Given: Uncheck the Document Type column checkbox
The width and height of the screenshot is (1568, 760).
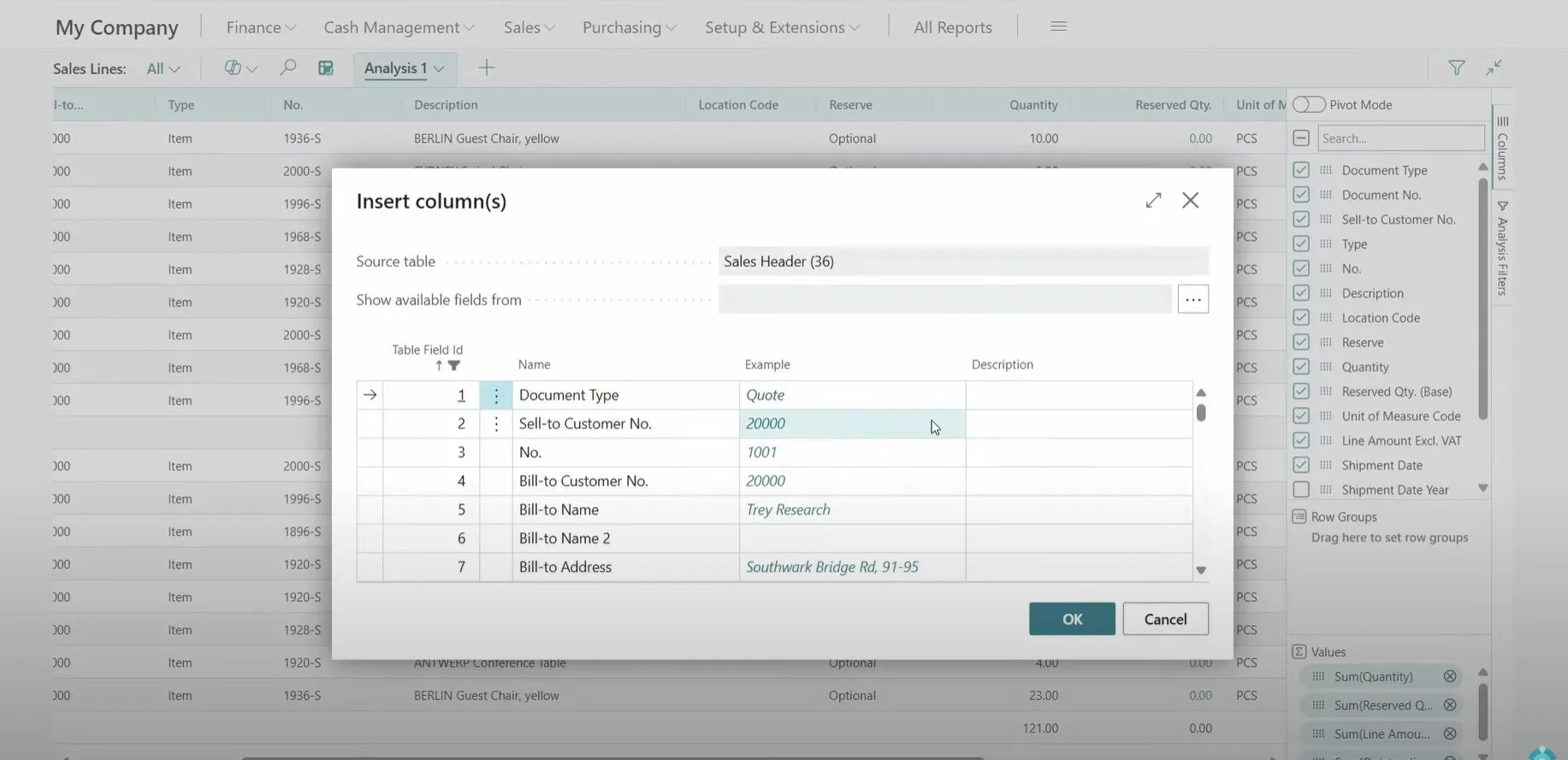Looking at the screenshot, I should 1301,170.
